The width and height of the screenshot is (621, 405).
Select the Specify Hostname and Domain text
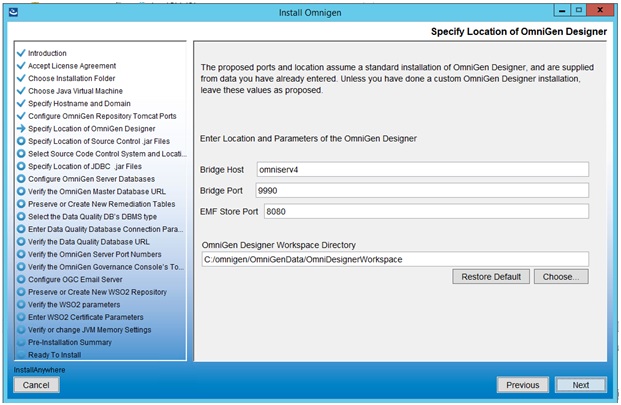point(79,103)
